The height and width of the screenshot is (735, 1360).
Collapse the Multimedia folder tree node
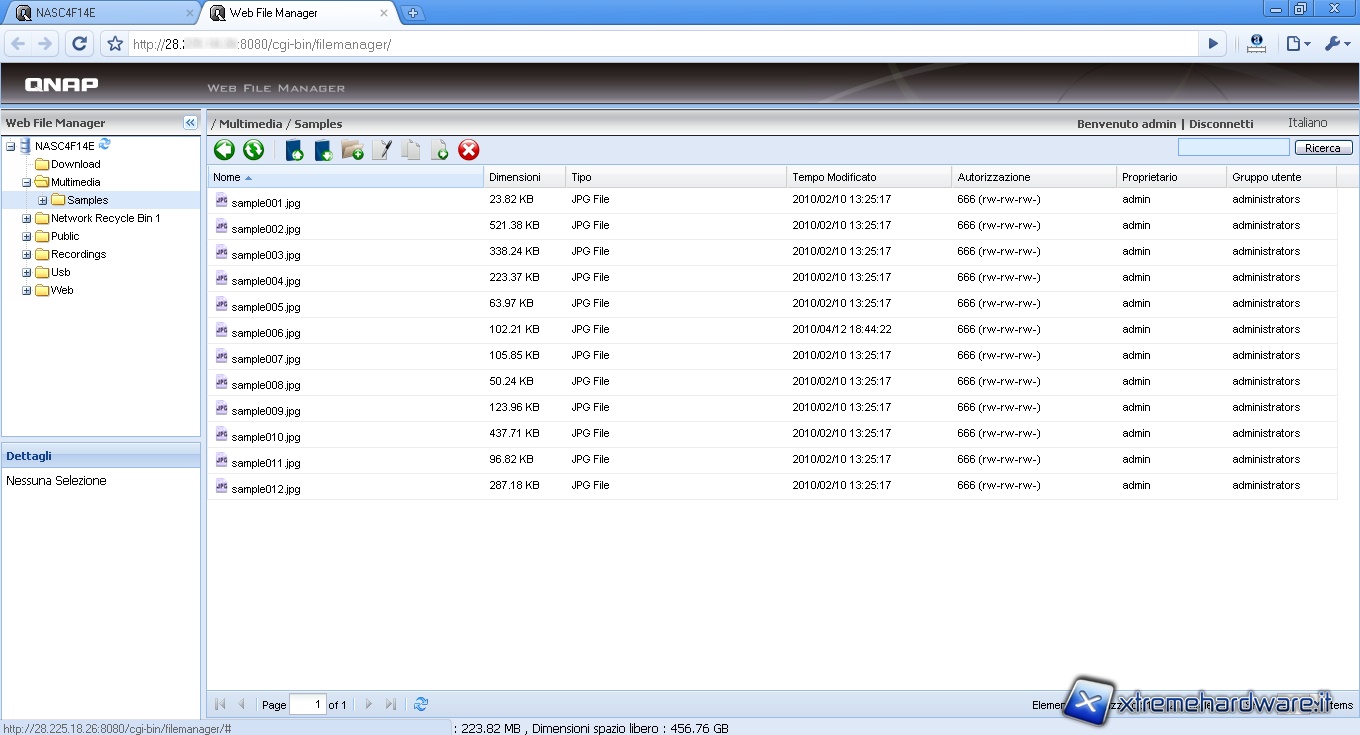(x=27, y=183)
